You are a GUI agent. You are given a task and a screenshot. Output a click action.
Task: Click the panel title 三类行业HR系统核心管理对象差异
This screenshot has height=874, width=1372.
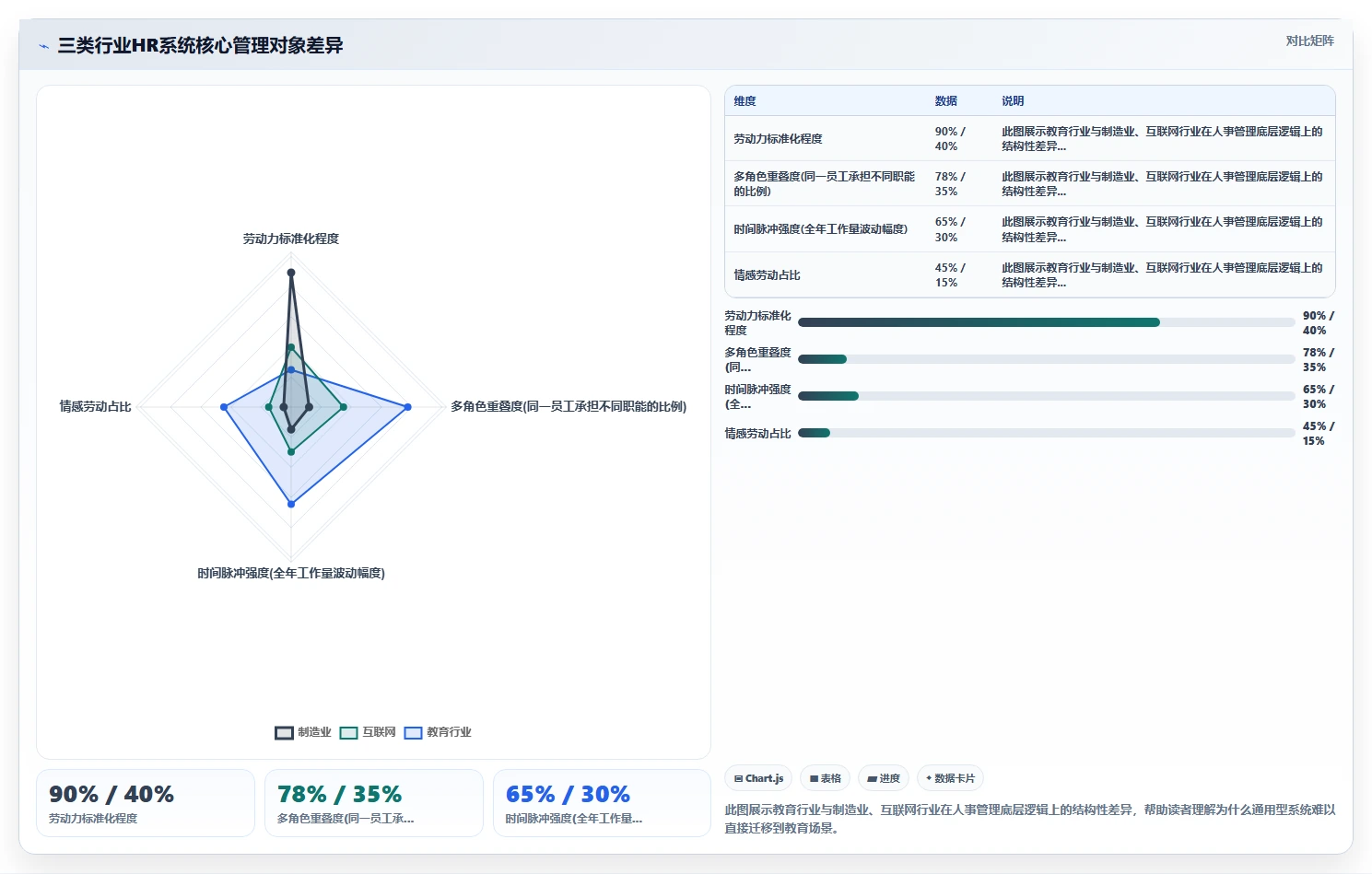click(201, 45)
